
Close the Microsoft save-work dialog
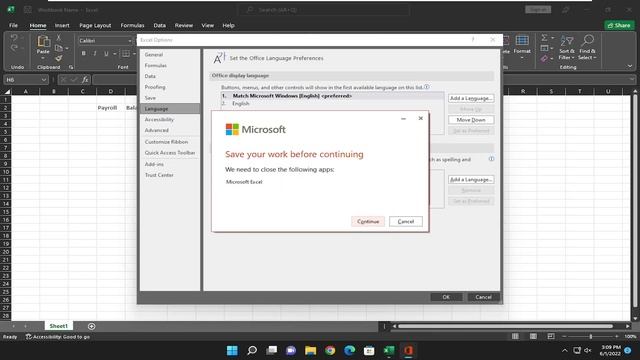420,118
